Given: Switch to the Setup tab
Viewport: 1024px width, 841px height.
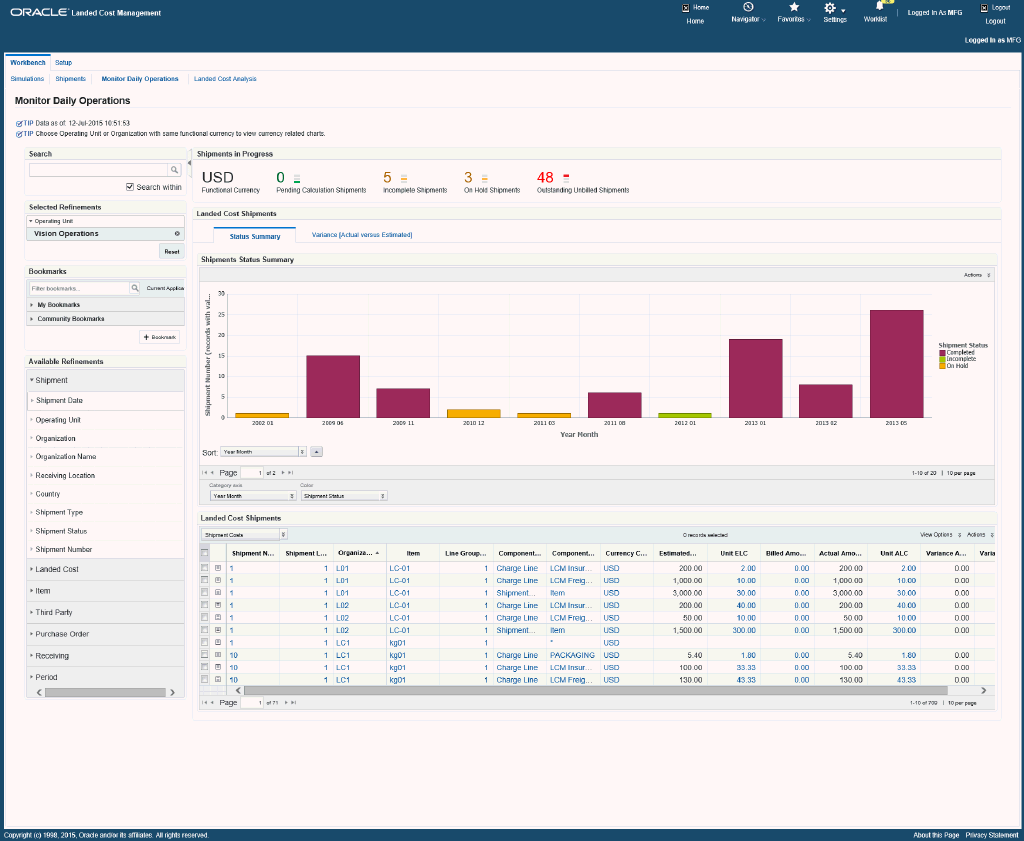Looking at the screenshot, I should click(63, 63).
